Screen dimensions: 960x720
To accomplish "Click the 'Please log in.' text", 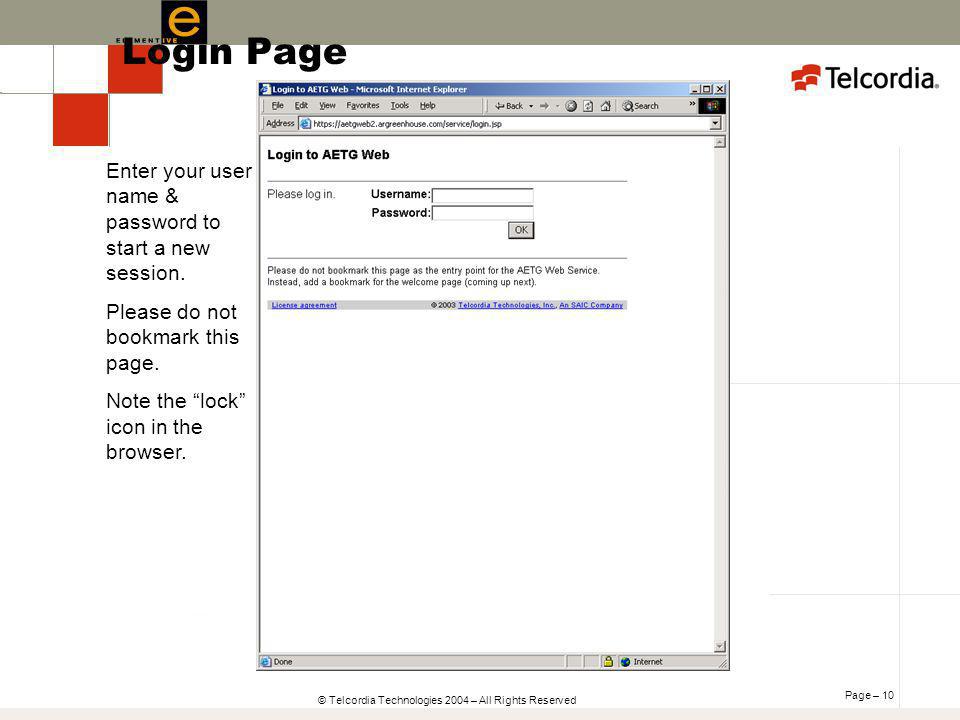I will [301, 194].
